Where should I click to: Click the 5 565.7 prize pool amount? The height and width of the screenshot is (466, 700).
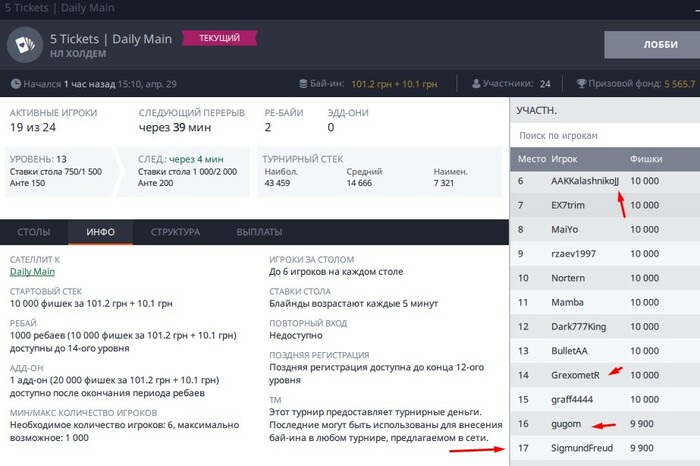(x=679, y=84)
